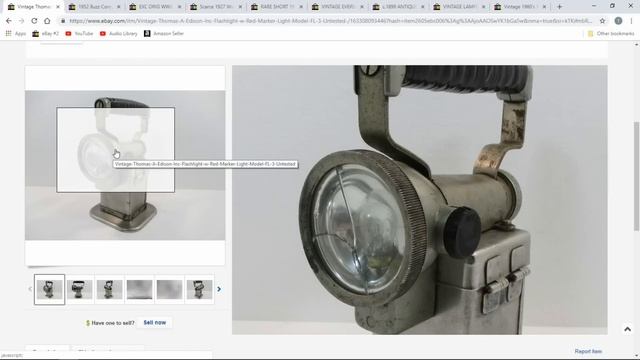Select the third gallery thumbnail

109,289
